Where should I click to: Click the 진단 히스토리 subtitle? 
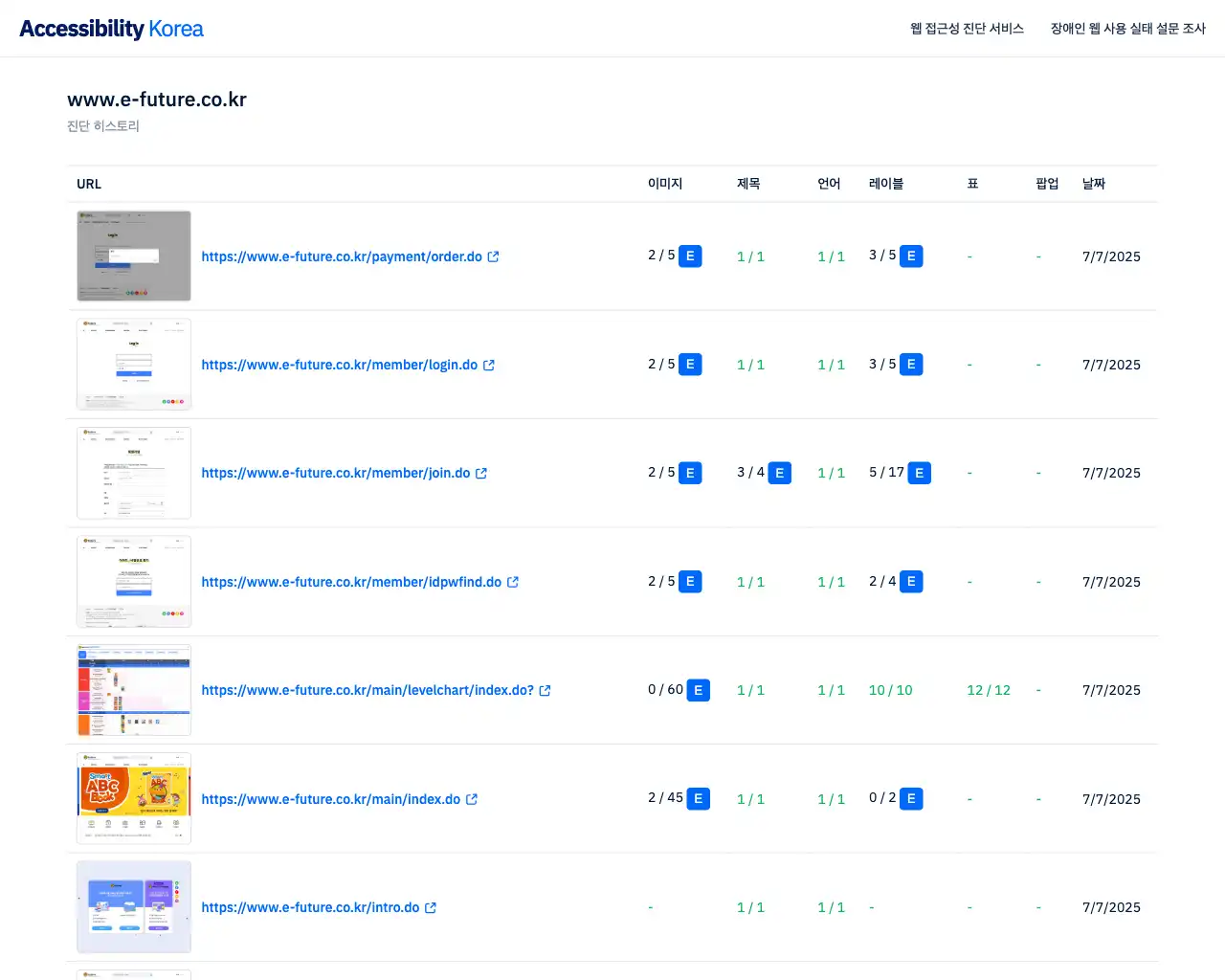(103, 126)
